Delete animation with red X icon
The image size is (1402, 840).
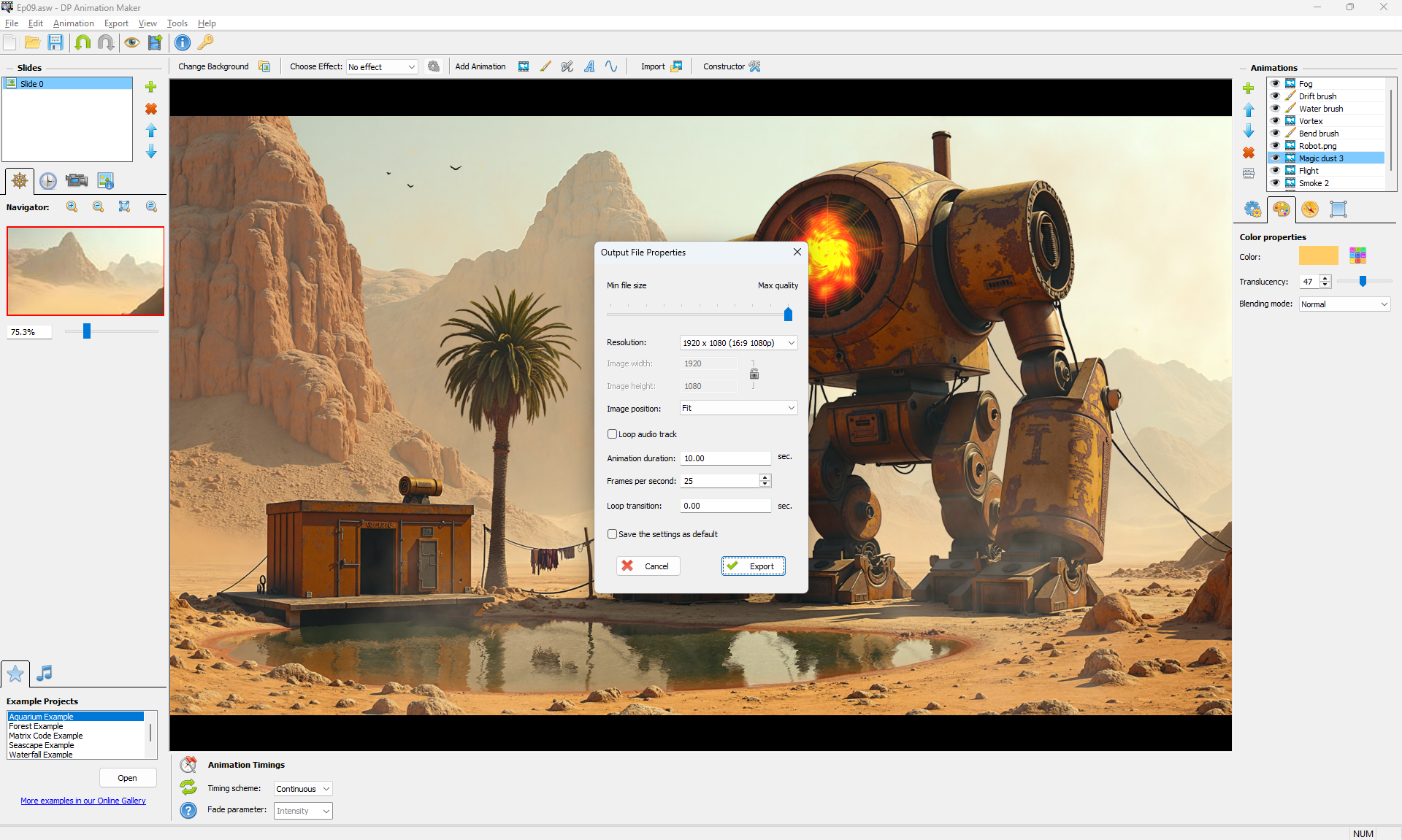[x=1249, y=153]
